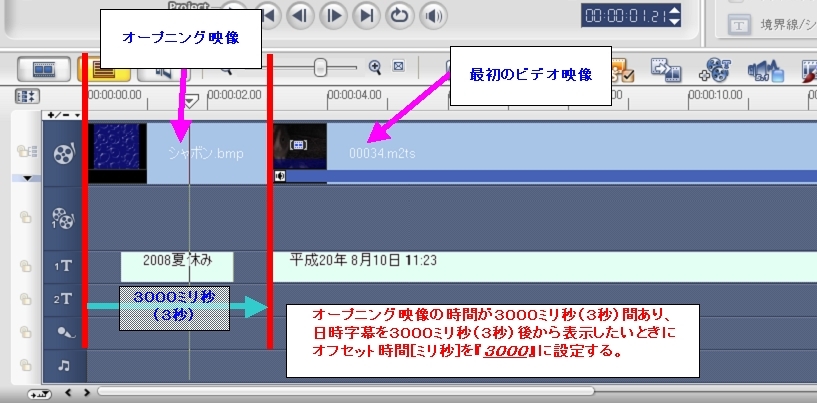
Task: Toggle ripple lock for the Overlay track
Action: click(26, 217)
